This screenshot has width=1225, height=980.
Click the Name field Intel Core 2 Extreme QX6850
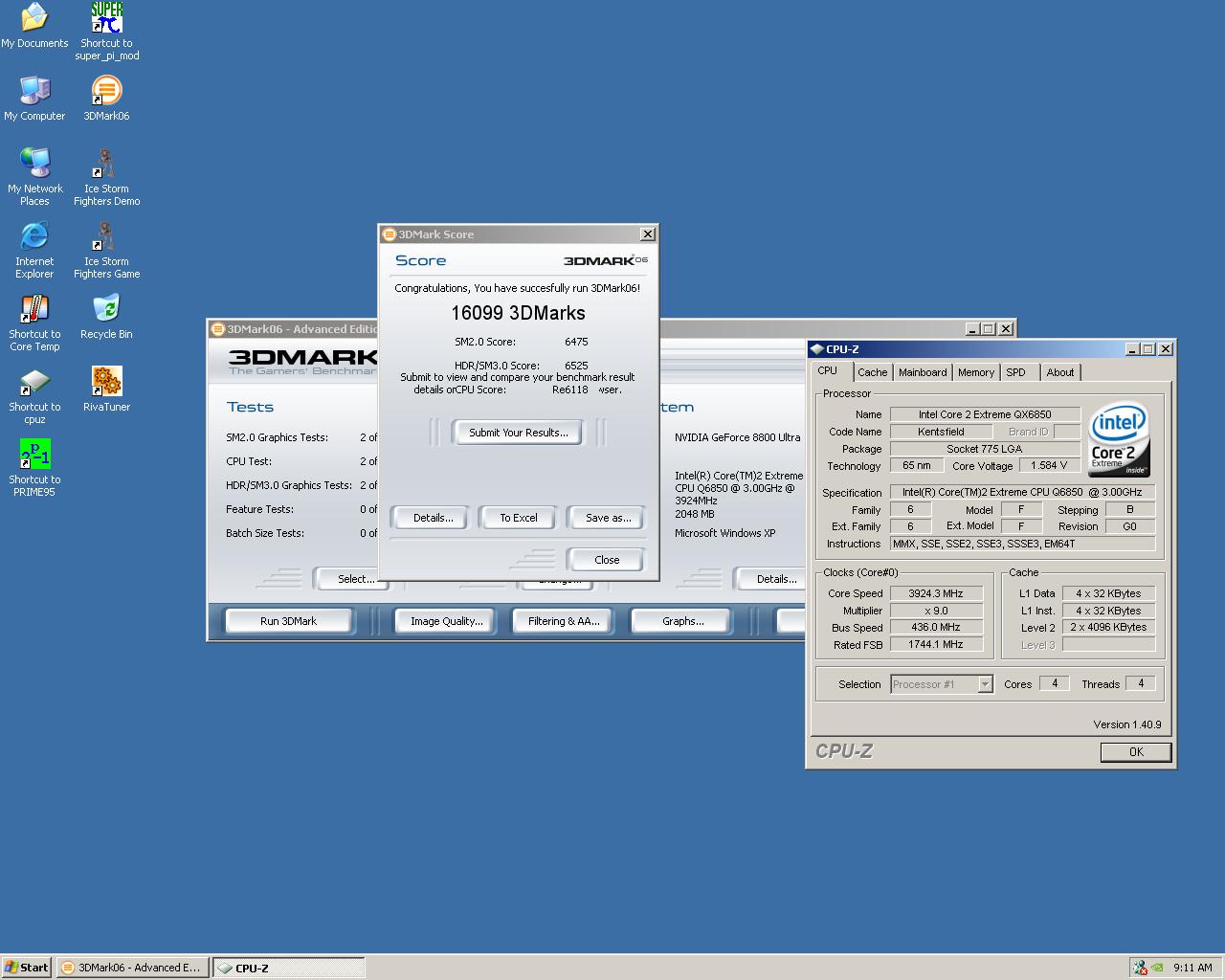coord(985,414)
